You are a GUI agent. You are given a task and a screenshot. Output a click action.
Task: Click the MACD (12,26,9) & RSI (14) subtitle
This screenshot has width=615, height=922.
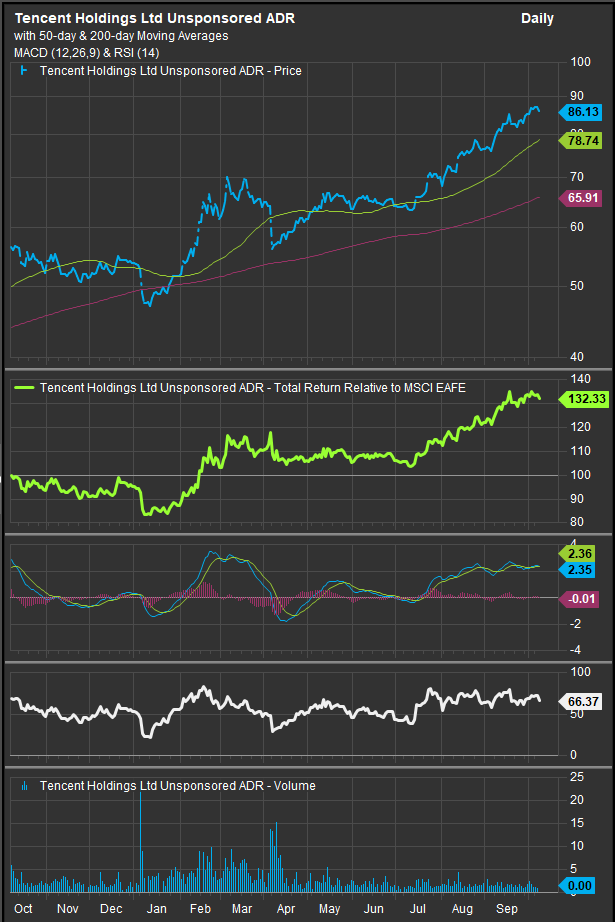pyautogui.click(x=101, y=51)
